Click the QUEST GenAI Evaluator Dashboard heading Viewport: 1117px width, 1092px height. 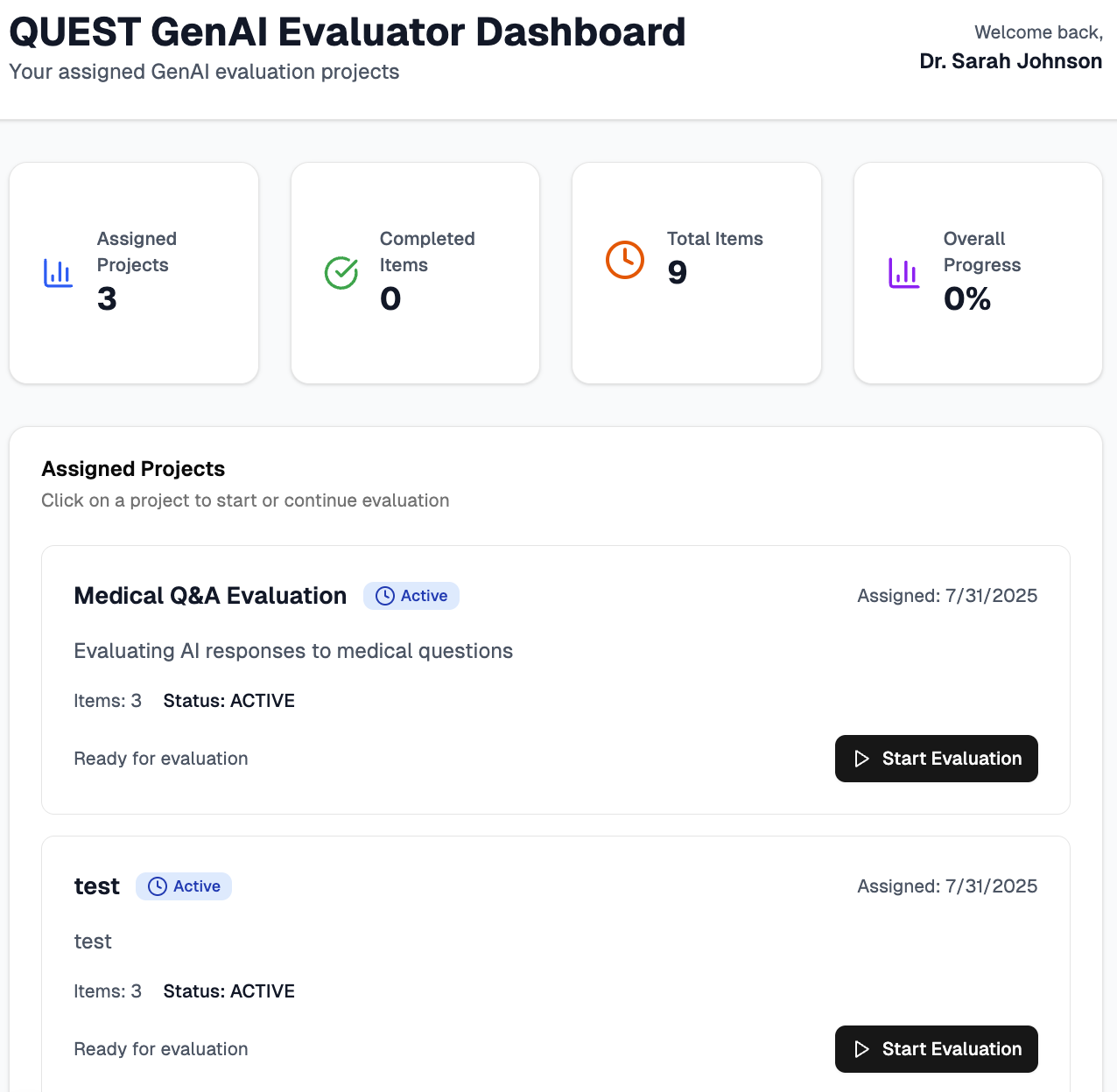pyautogui.click(x=347, y=32)
